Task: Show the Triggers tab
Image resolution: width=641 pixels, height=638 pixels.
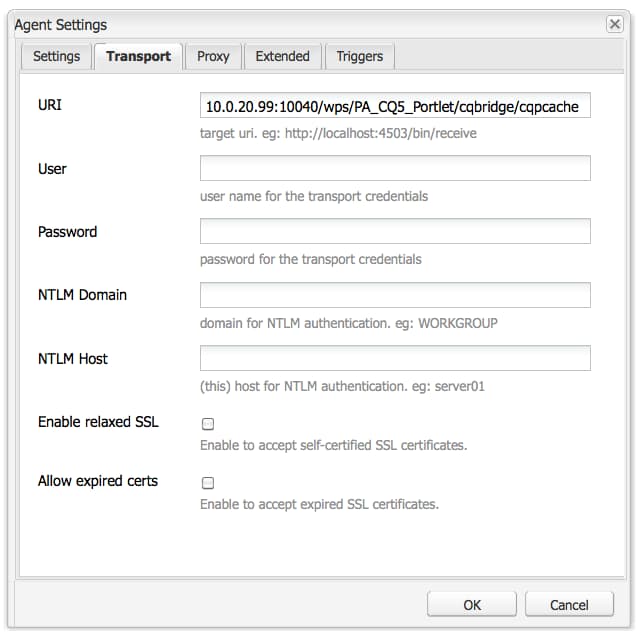Action: pyautogui.click(x=360, y=56)
